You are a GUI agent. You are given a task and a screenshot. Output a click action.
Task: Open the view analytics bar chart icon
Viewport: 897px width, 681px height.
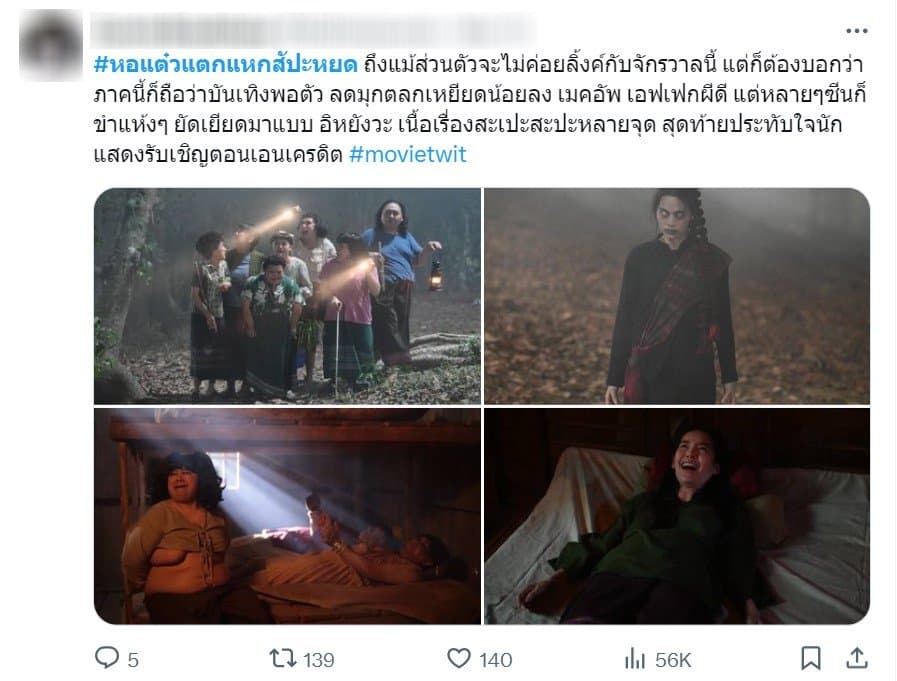pos(634,659)
